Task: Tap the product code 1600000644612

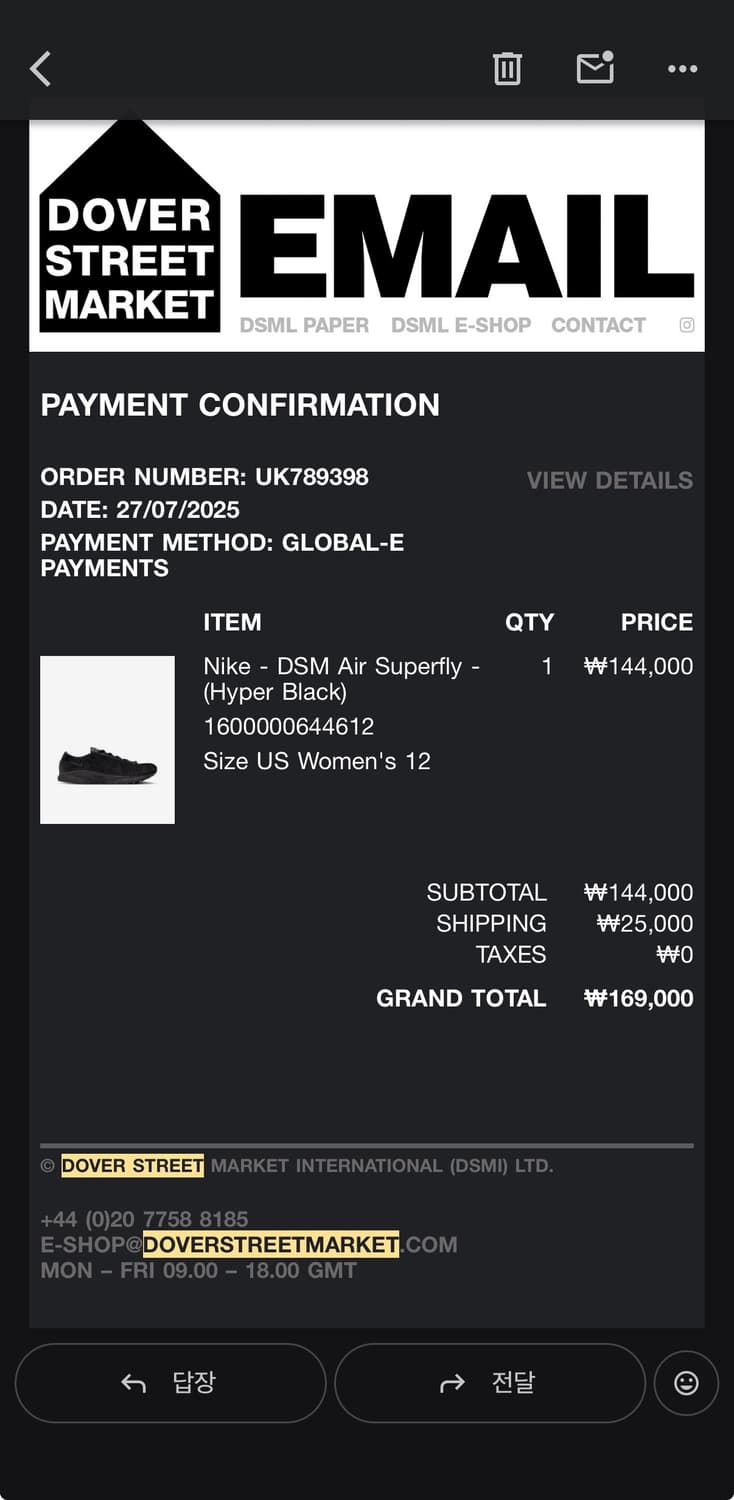Action: coord(289,727)
